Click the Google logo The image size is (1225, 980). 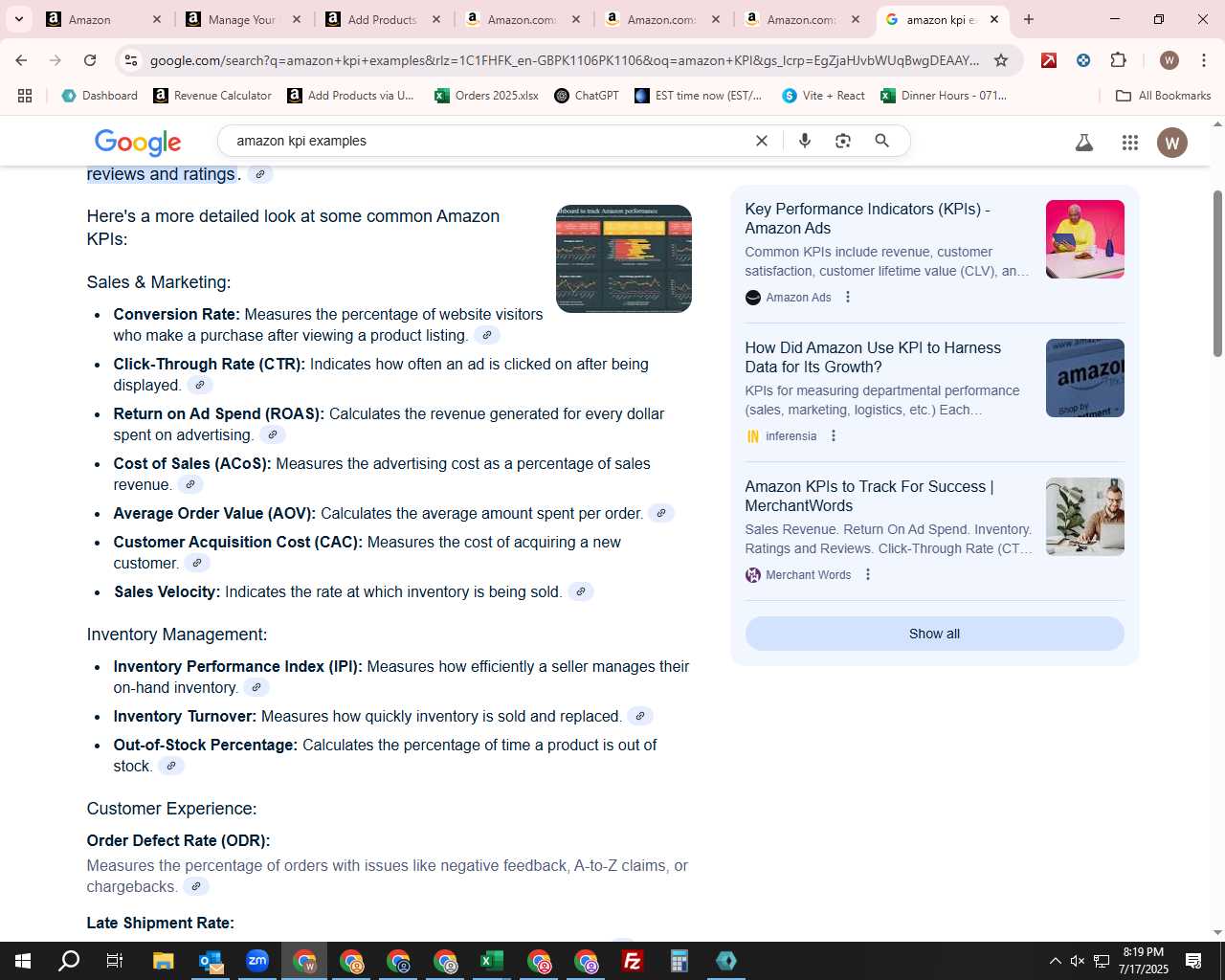point(138,142)
